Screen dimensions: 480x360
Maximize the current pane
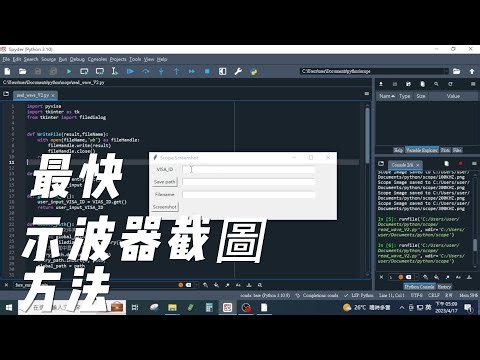pyautogui.click(x=222, y=71)
